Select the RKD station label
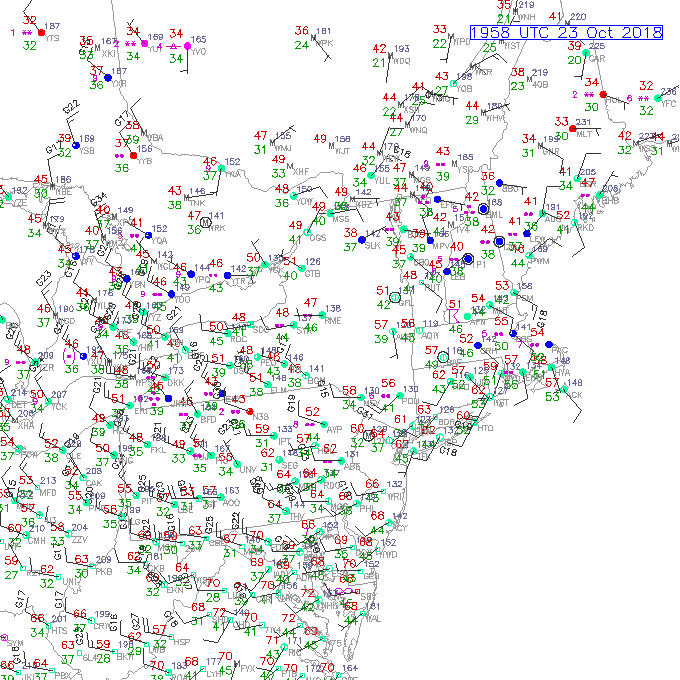 586,228
